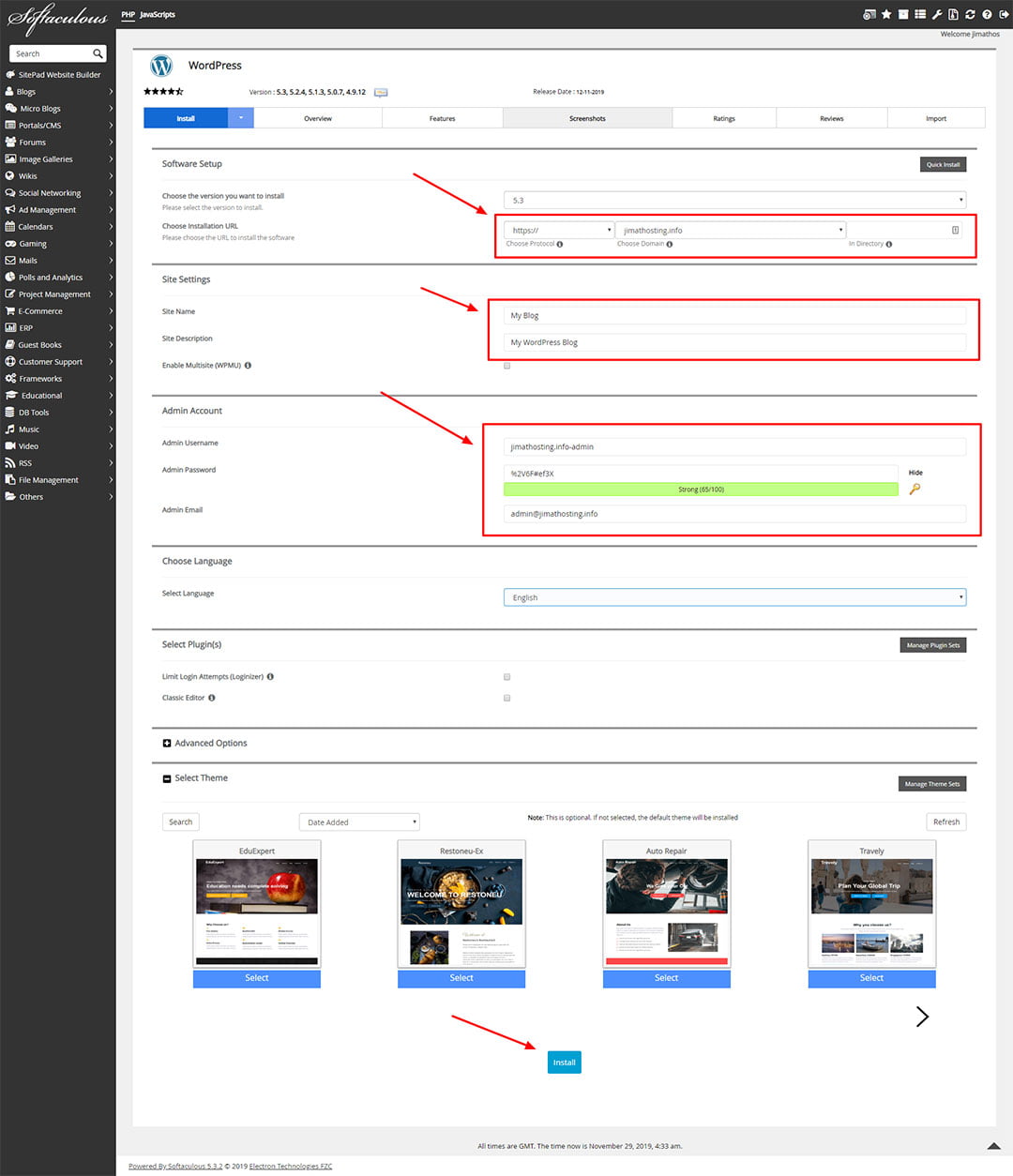Image resolution: width=1013 pixels, height=1176 pixels.
Task: Click the Quick Install button
Action: [x=943, y=164]
